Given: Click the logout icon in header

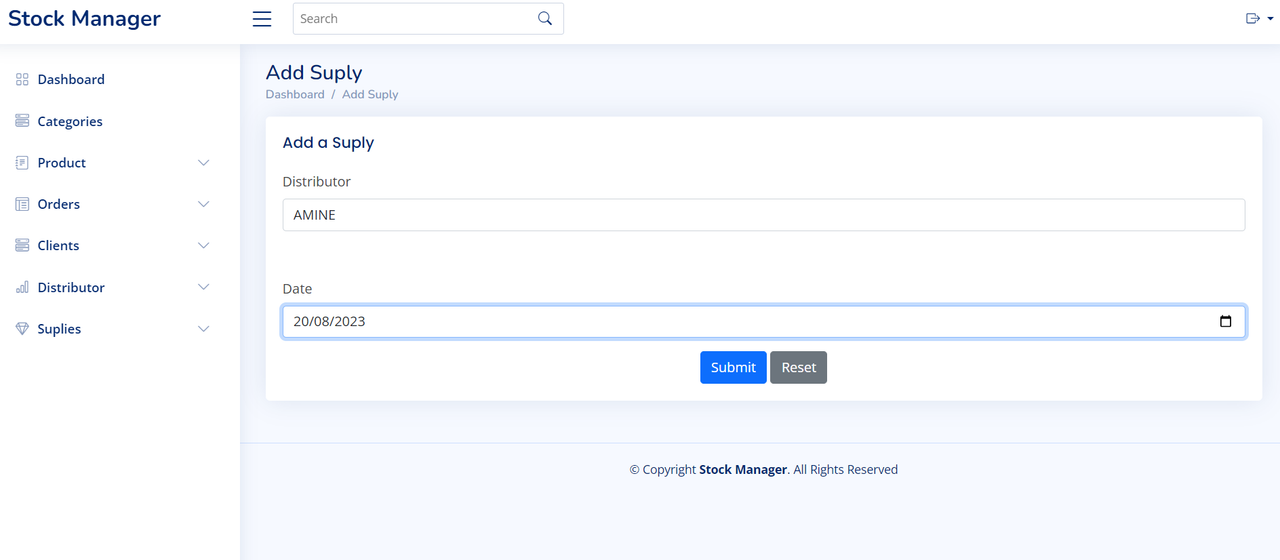Looking at the screenshot, I should click(x=1252, y=18).
